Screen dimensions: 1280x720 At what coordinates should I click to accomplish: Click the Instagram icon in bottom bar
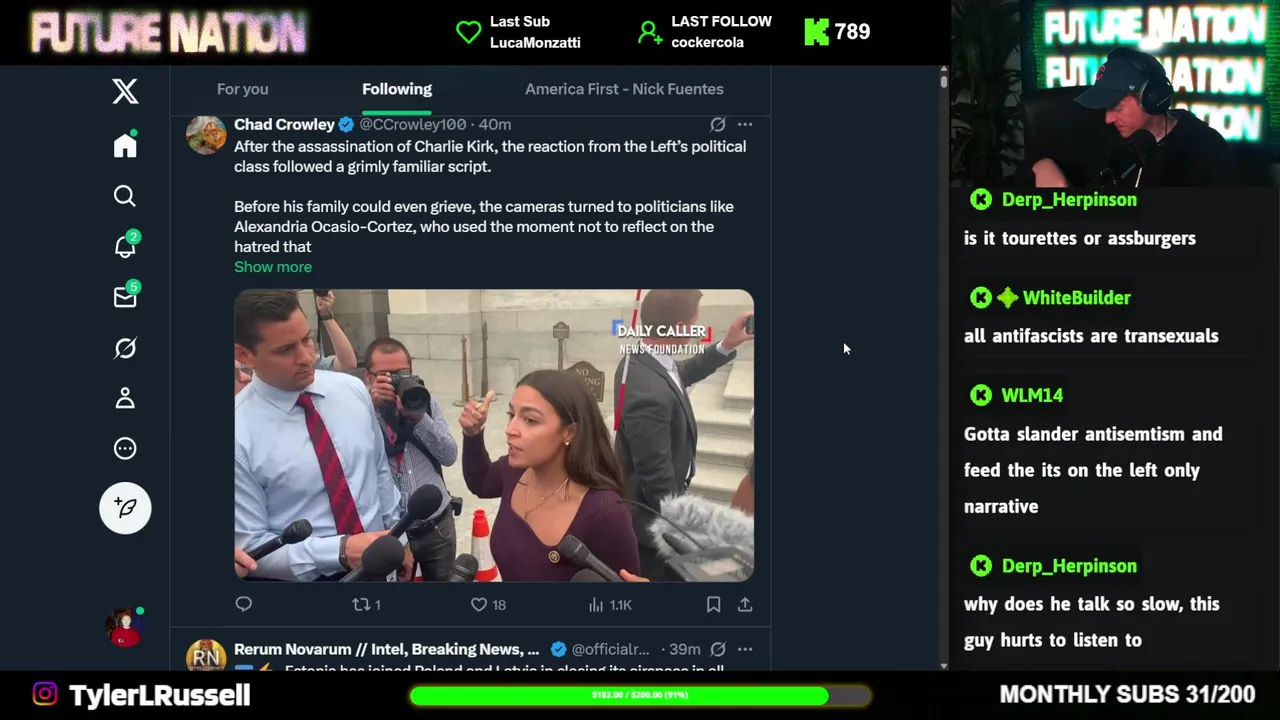pyautogui.click(x=45, y=694)
